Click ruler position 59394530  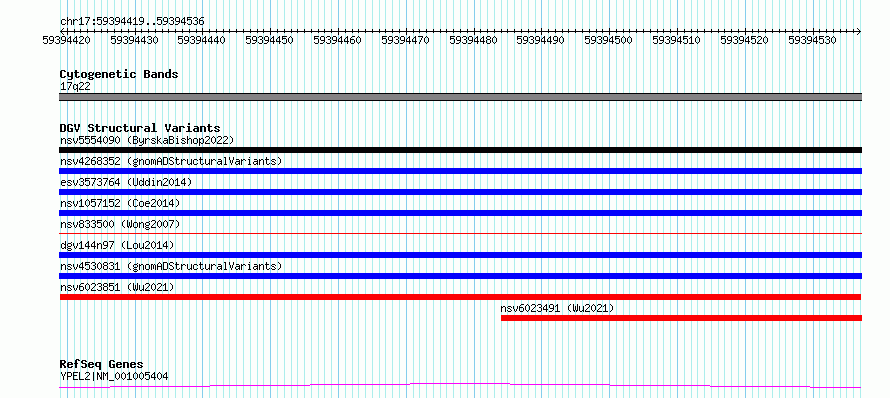pos(813,40)
